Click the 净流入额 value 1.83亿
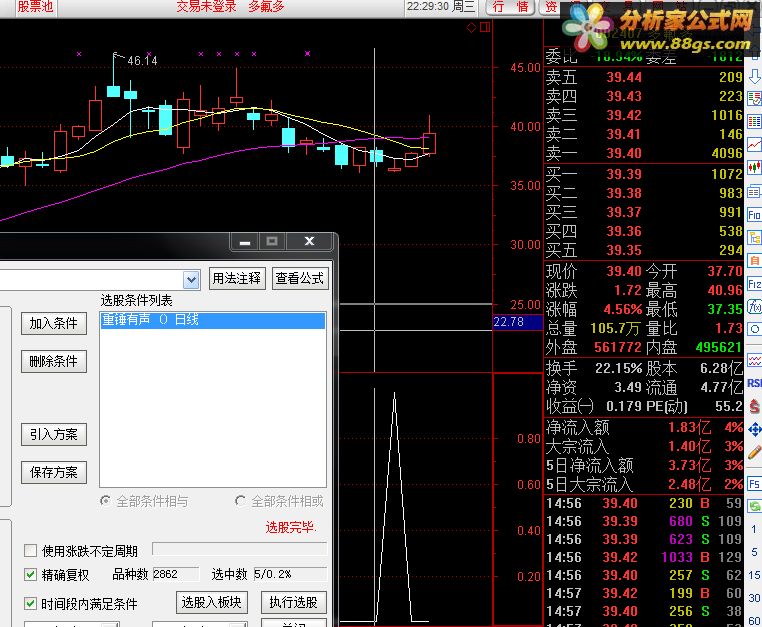This screenshot has width=762, height=627. [690, 428]
